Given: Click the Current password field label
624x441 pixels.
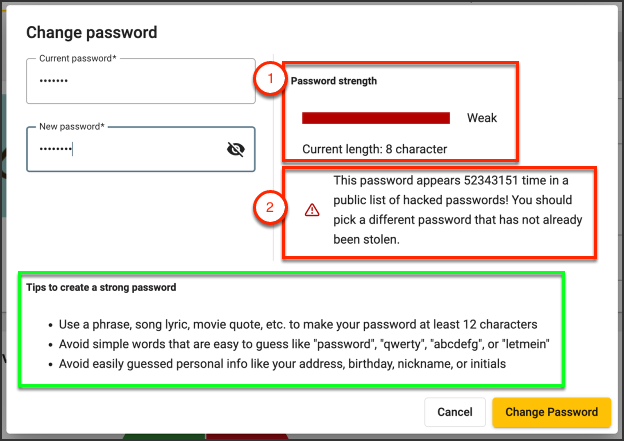Looking at the screenshot, I should click(78, 59).
